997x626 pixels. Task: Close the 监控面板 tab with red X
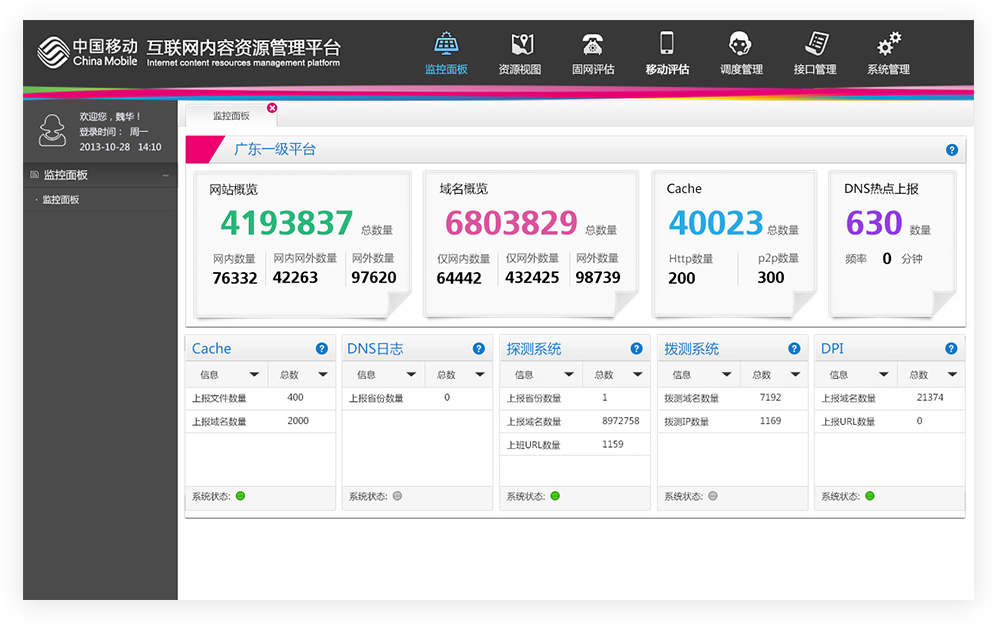272,108
